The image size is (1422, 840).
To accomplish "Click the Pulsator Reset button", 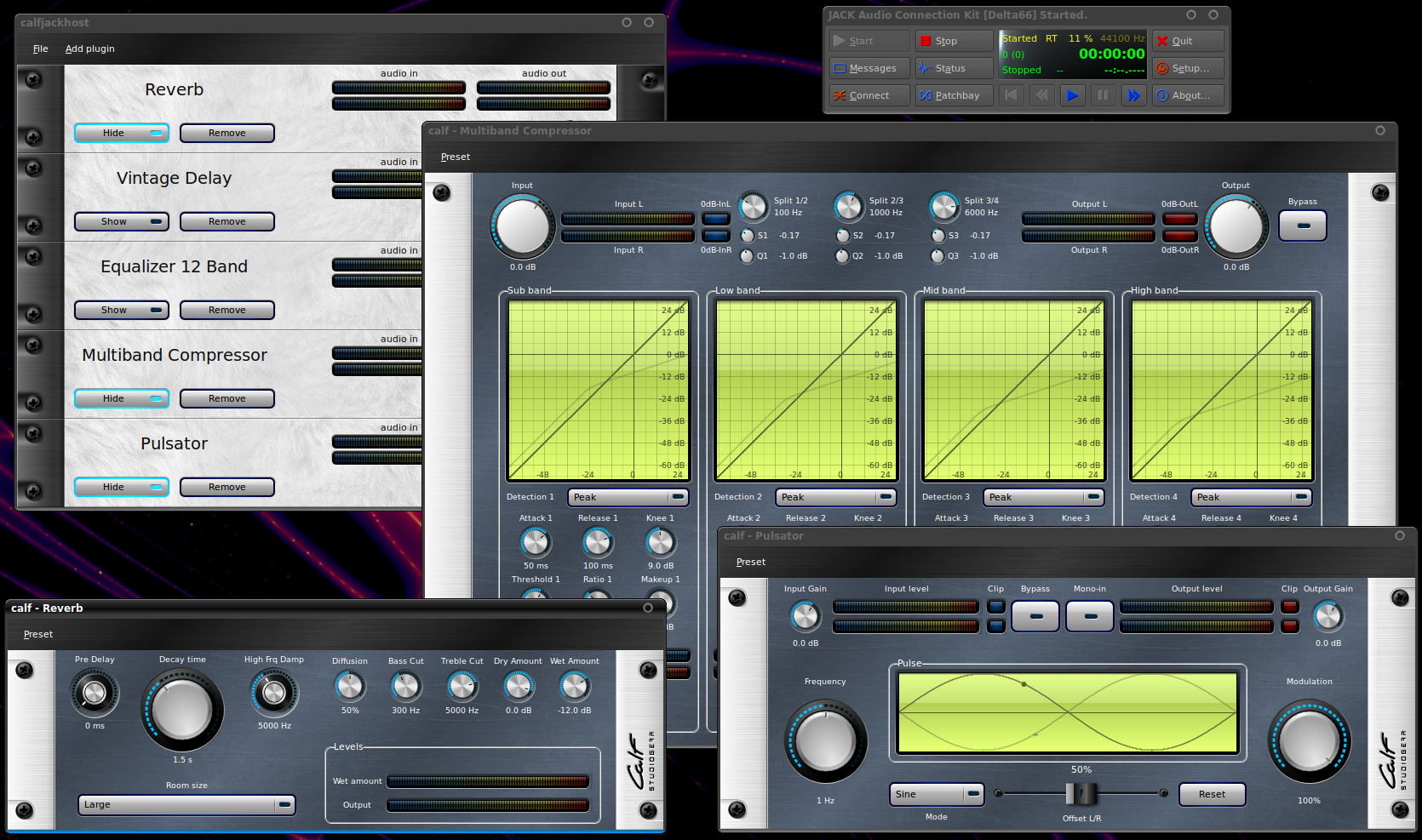I will [1212, 794].
